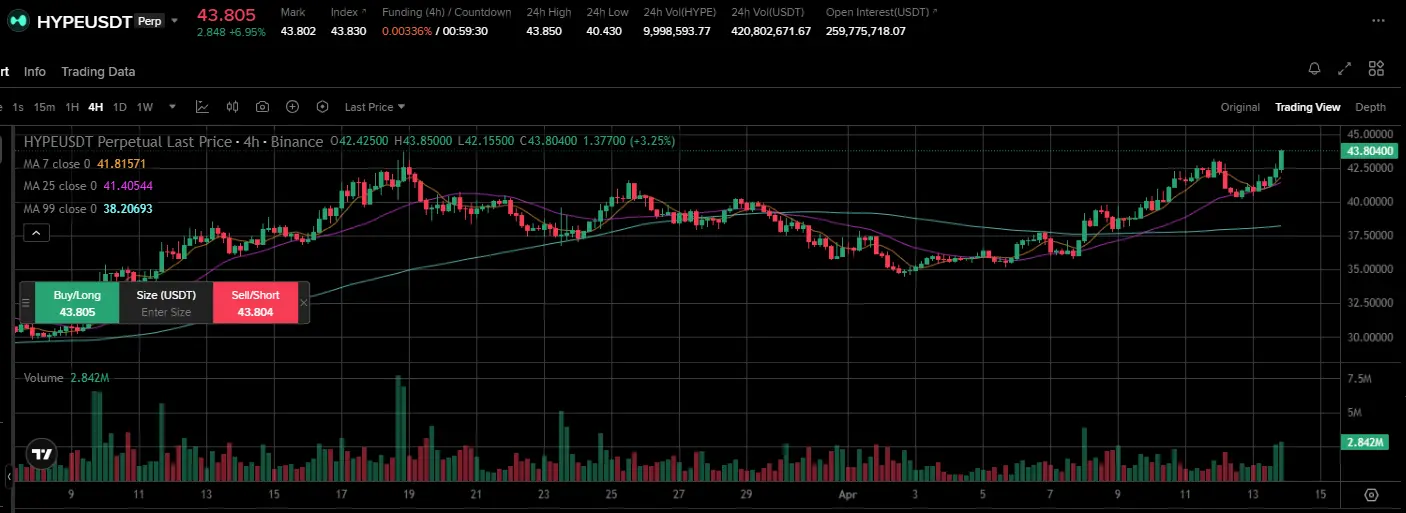Click the open interest value 259,775,718.07
The width and height of the screenshot is (1406, 513).
[866, 31]
